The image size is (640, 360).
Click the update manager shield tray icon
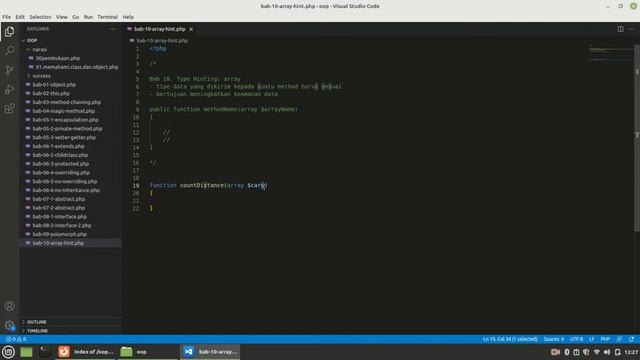click(x=586, y=352)
